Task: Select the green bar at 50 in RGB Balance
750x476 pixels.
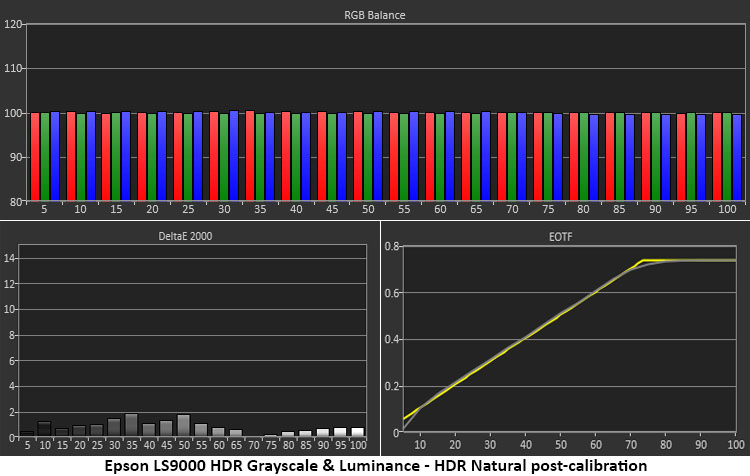Action: coord(367,157)
